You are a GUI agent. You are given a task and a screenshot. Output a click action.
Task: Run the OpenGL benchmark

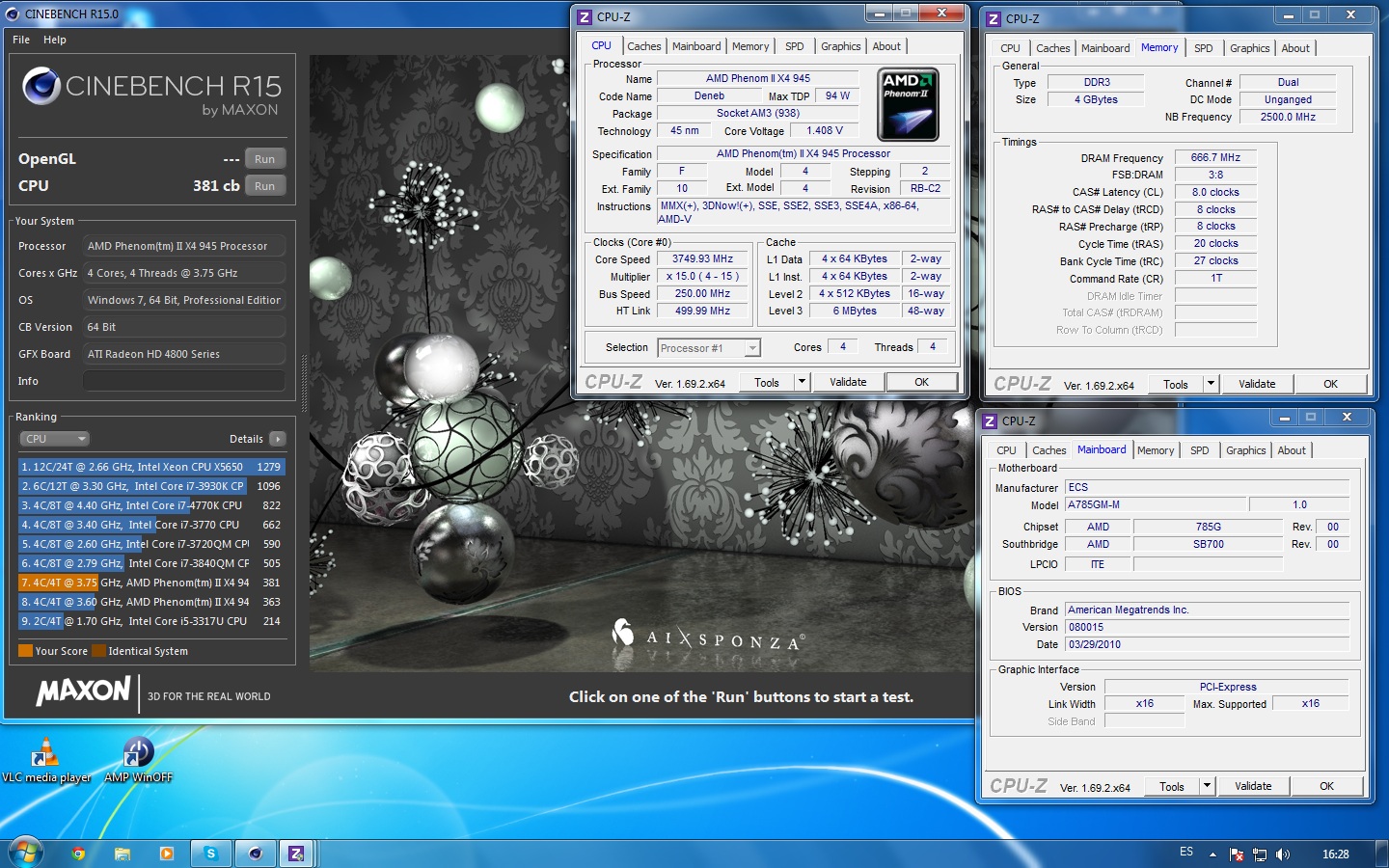point(265,159)
